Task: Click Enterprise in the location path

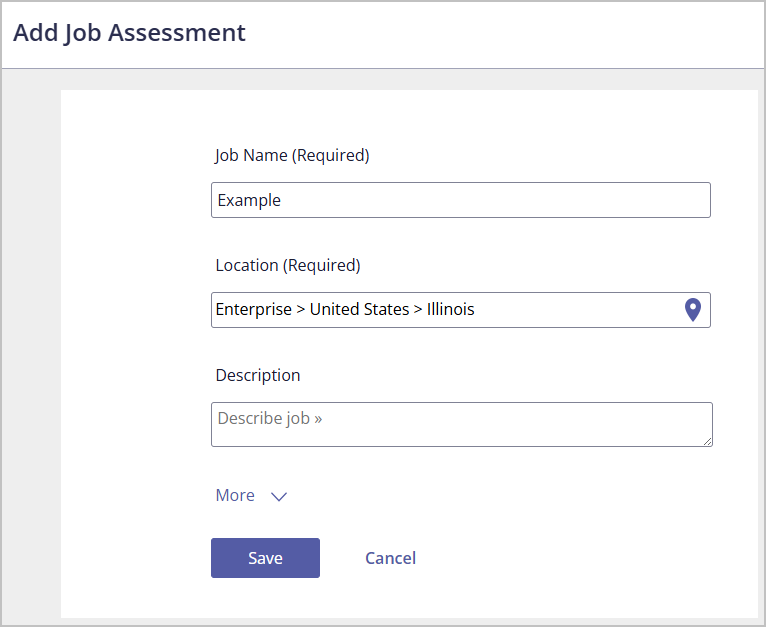Action: (x=254, y=310)
